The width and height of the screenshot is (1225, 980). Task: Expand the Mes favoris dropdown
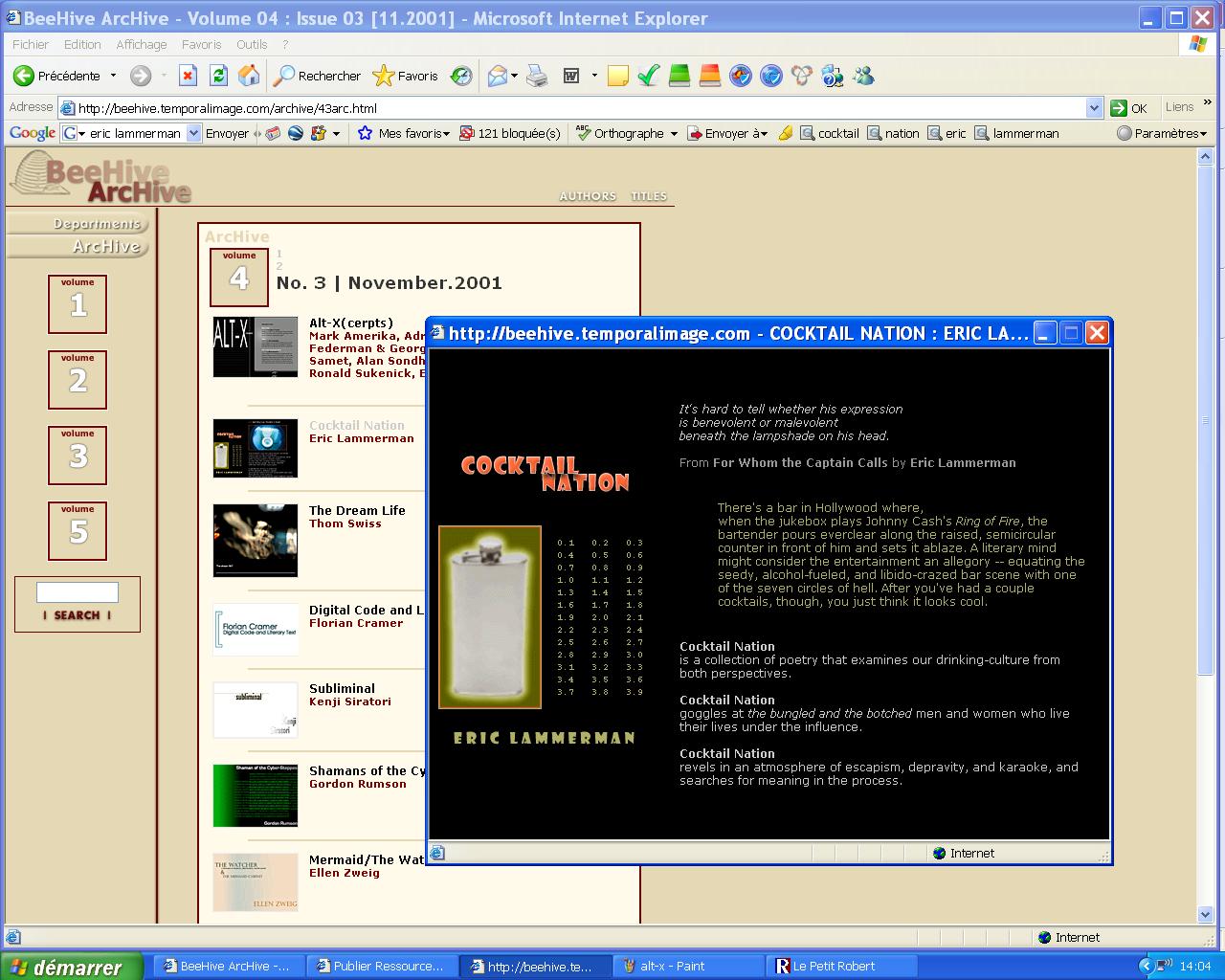[446, 134]
